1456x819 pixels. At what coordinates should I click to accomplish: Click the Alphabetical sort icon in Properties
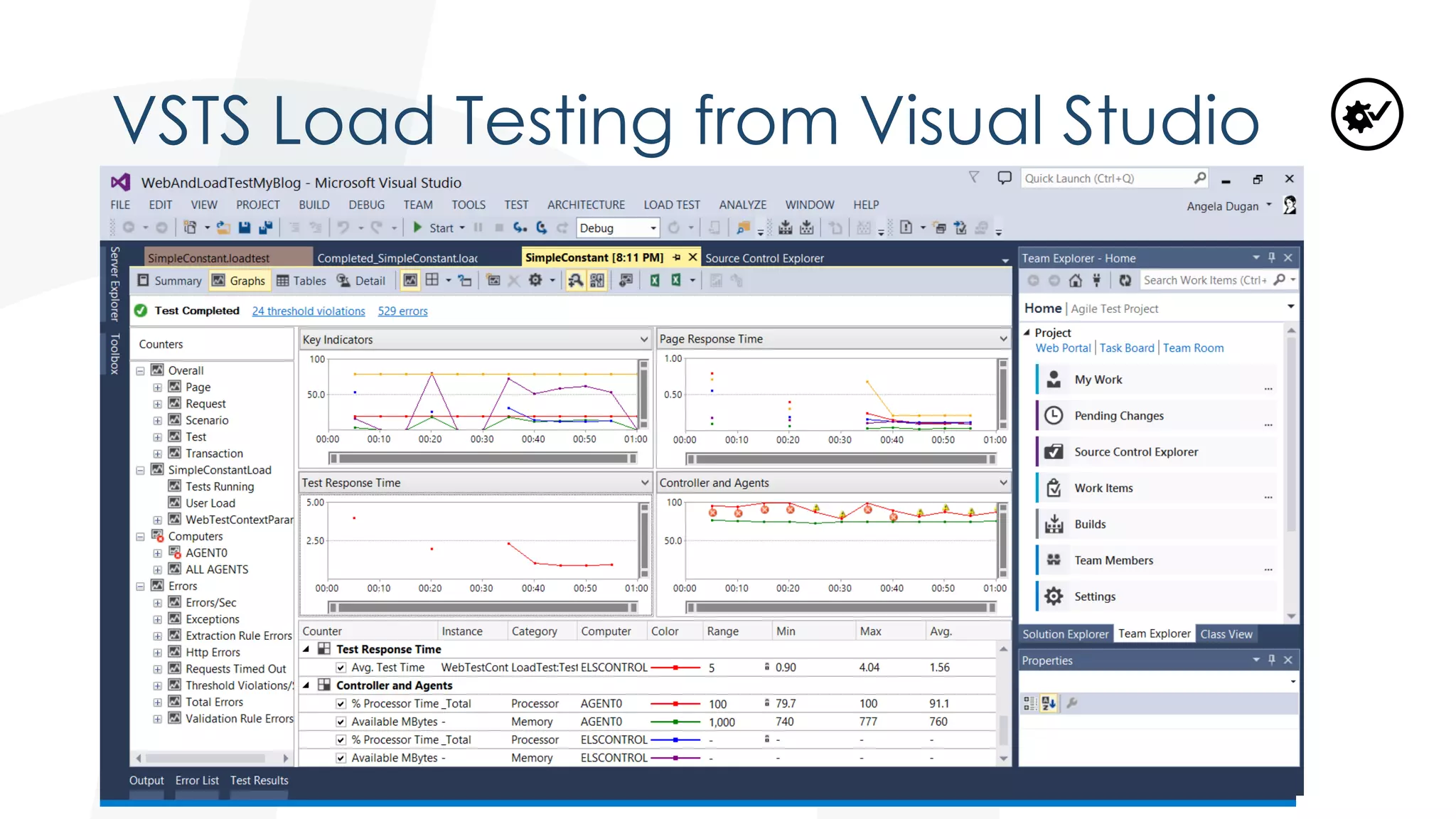click(x=1049, y=704)
